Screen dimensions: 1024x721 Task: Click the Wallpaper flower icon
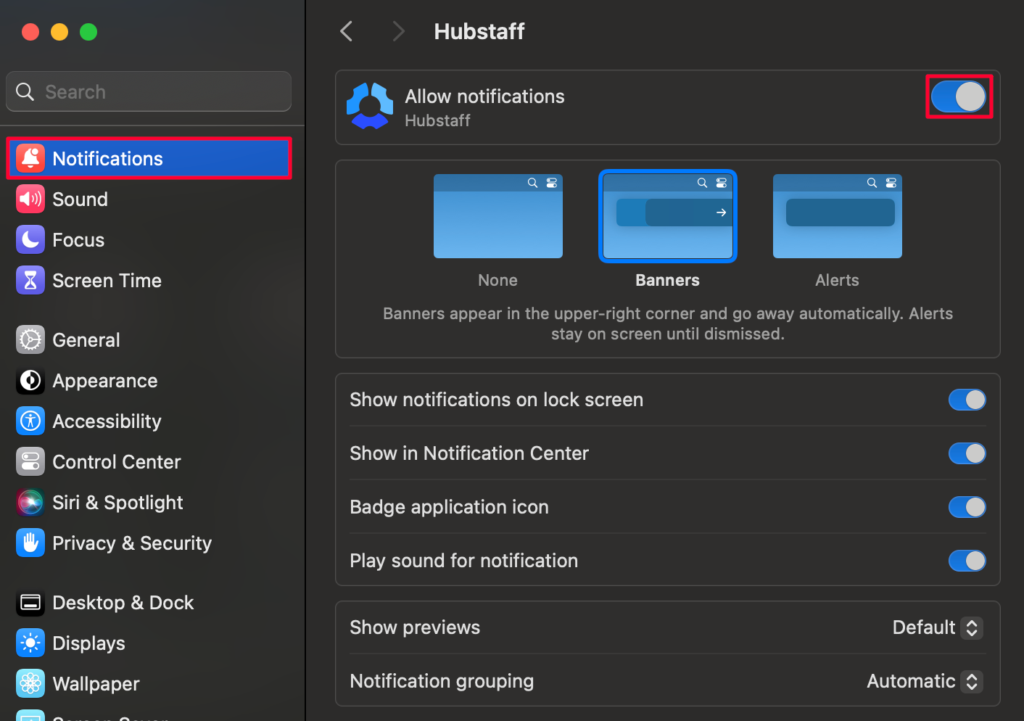coord(30,683)
